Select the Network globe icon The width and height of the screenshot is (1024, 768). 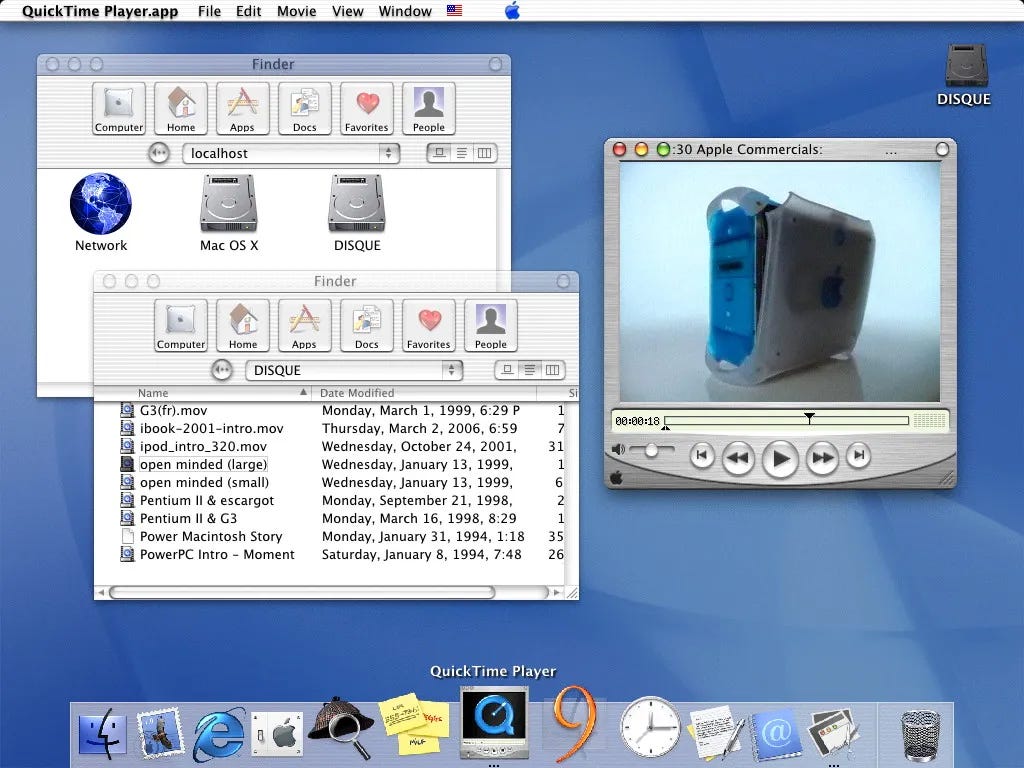[101, 203]
